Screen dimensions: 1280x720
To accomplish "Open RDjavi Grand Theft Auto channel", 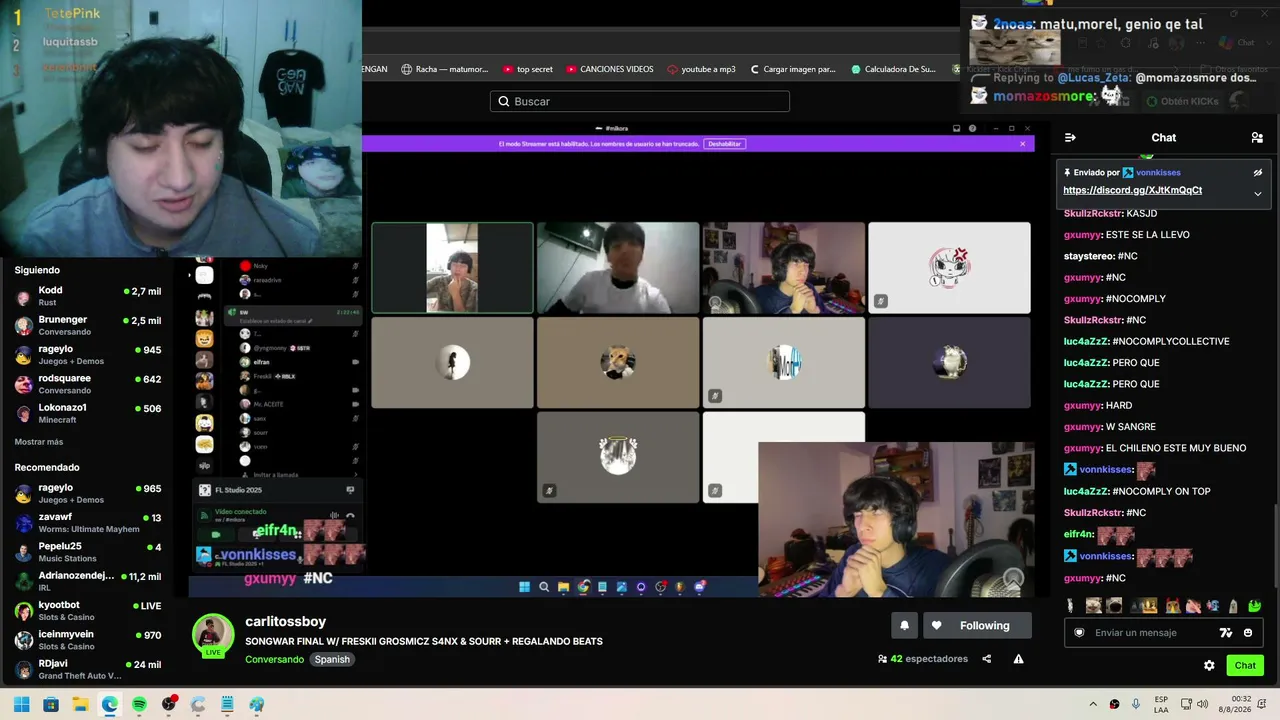I will [88, 669].
